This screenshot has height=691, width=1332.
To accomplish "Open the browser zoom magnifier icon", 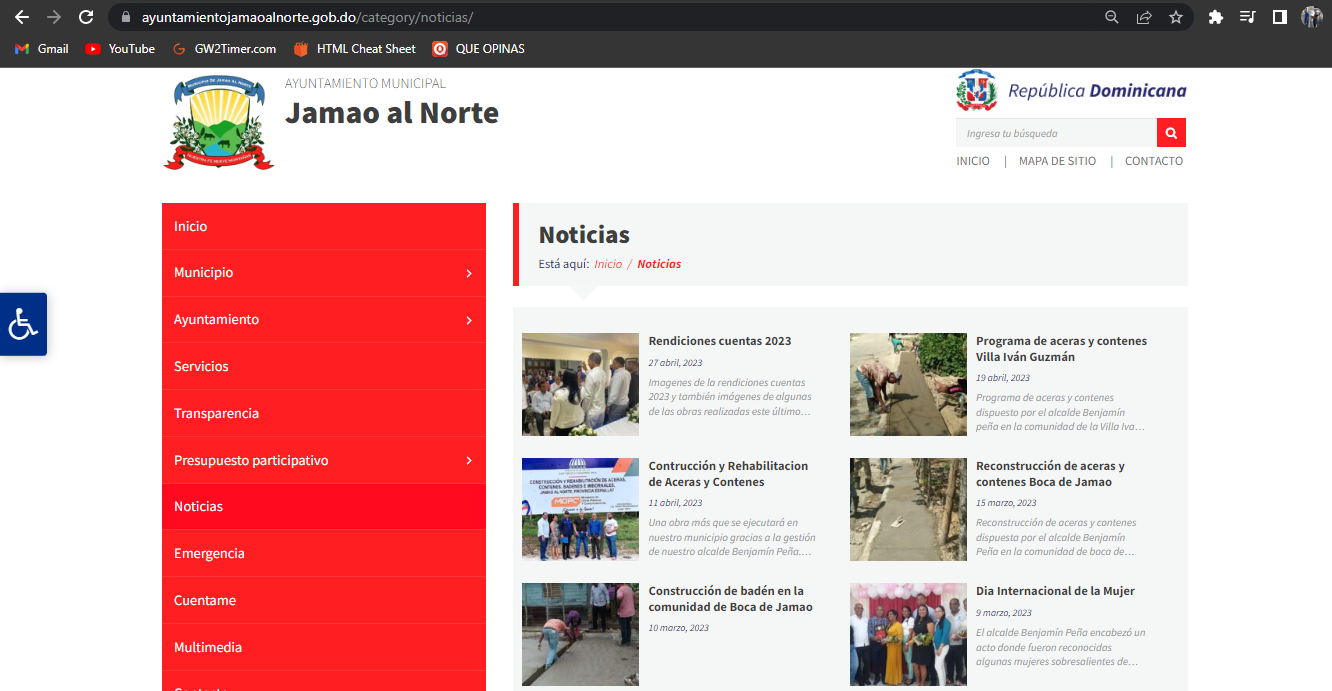I will point(1112,17).
